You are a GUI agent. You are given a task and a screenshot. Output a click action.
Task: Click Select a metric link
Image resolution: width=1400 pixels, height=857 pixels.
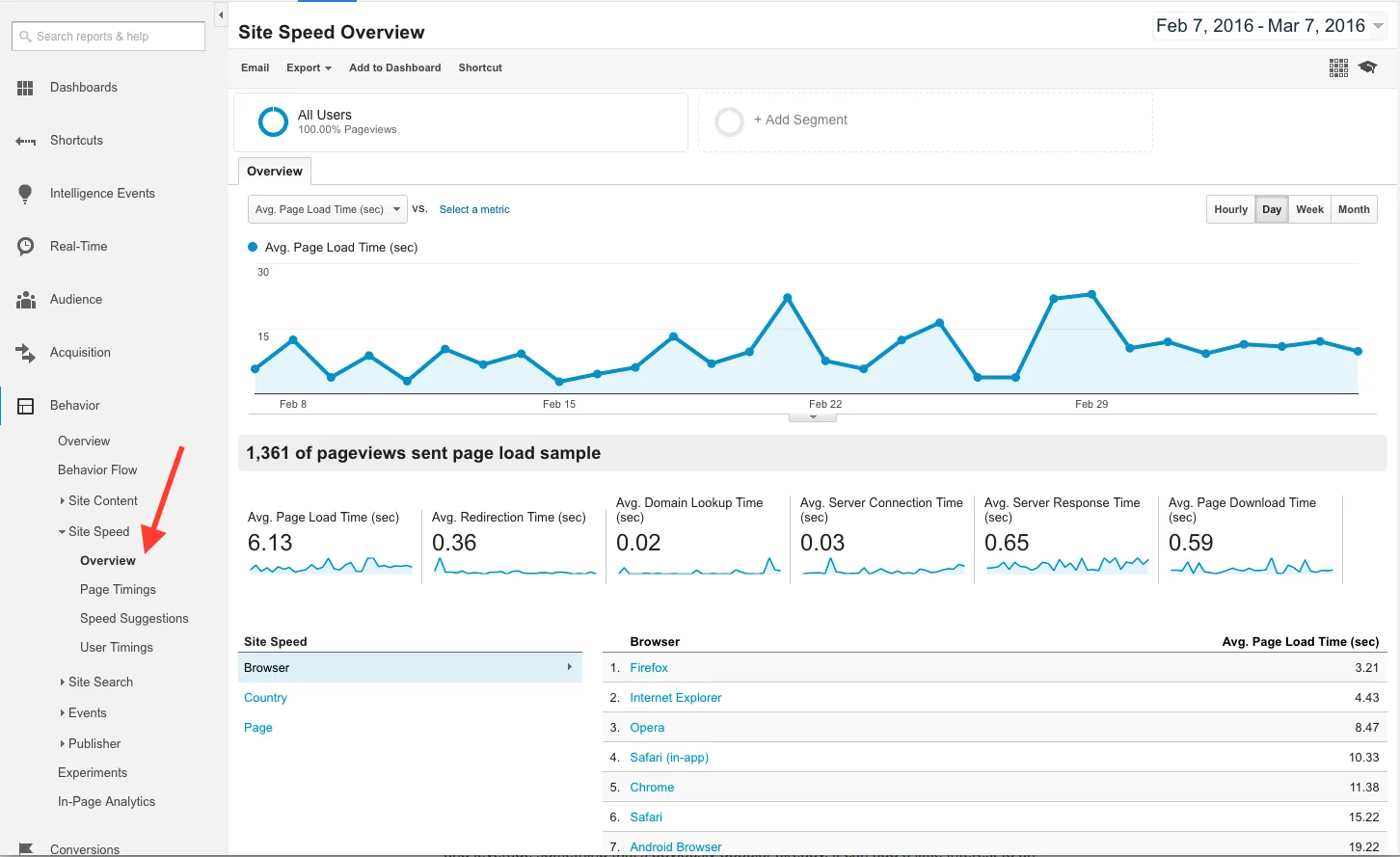click(474, 209)
